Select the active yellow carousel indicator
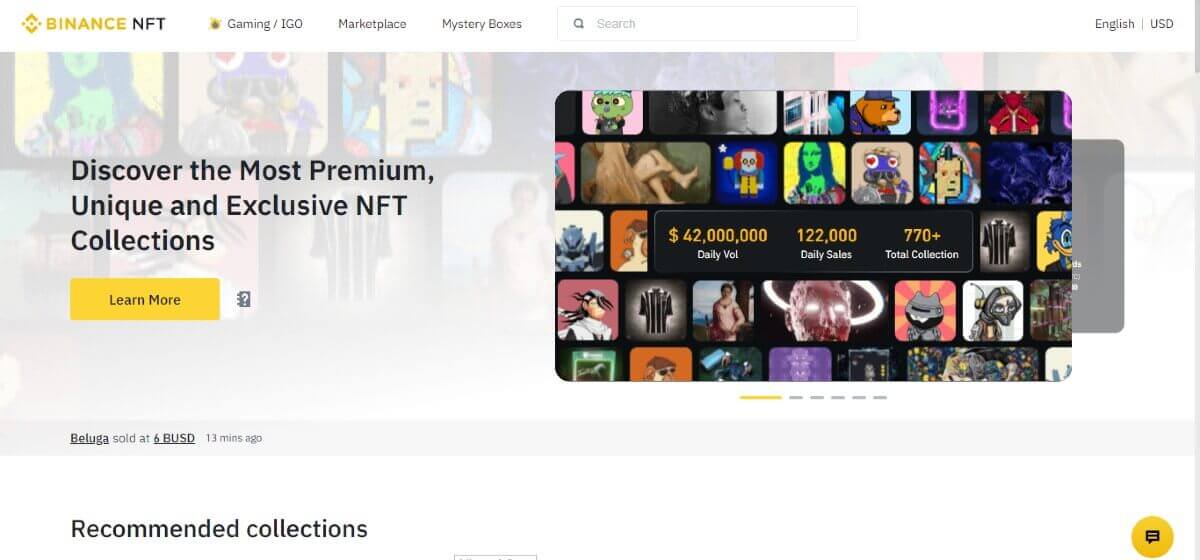 [x=761, y=397]
